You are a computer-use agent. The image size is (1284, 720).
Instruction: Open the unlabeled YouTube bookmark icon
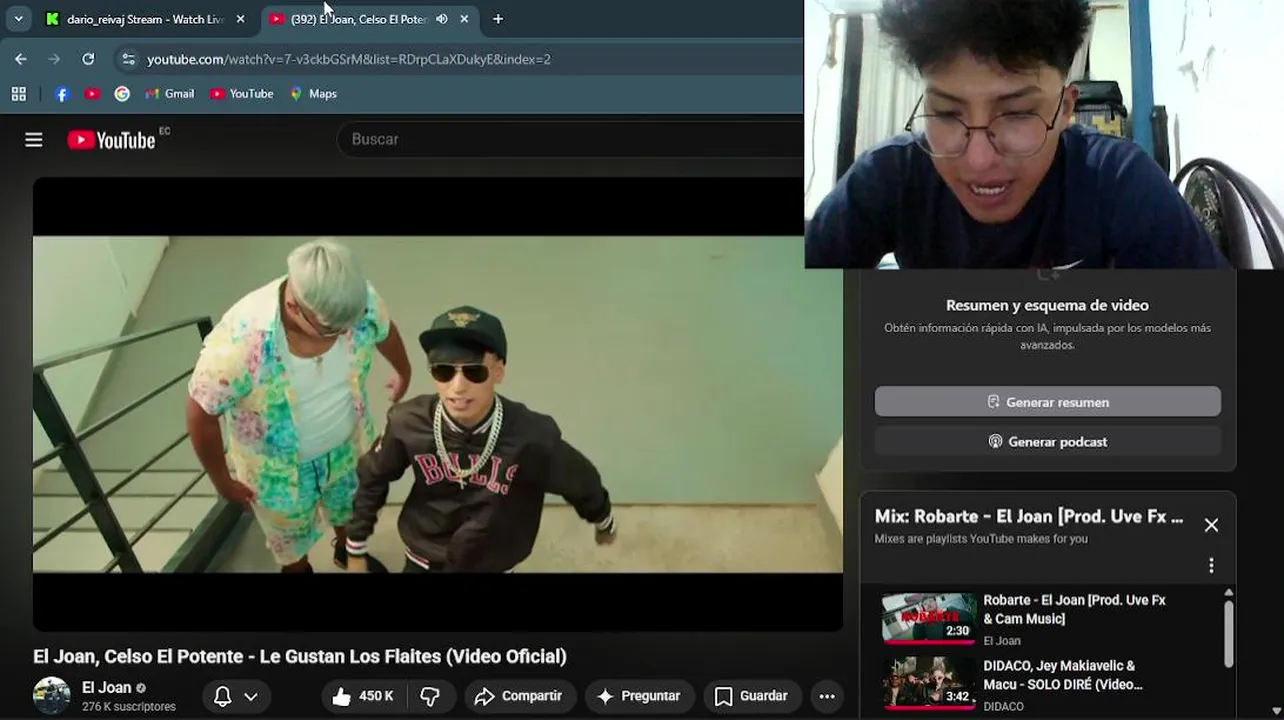[x=92, y=94]
